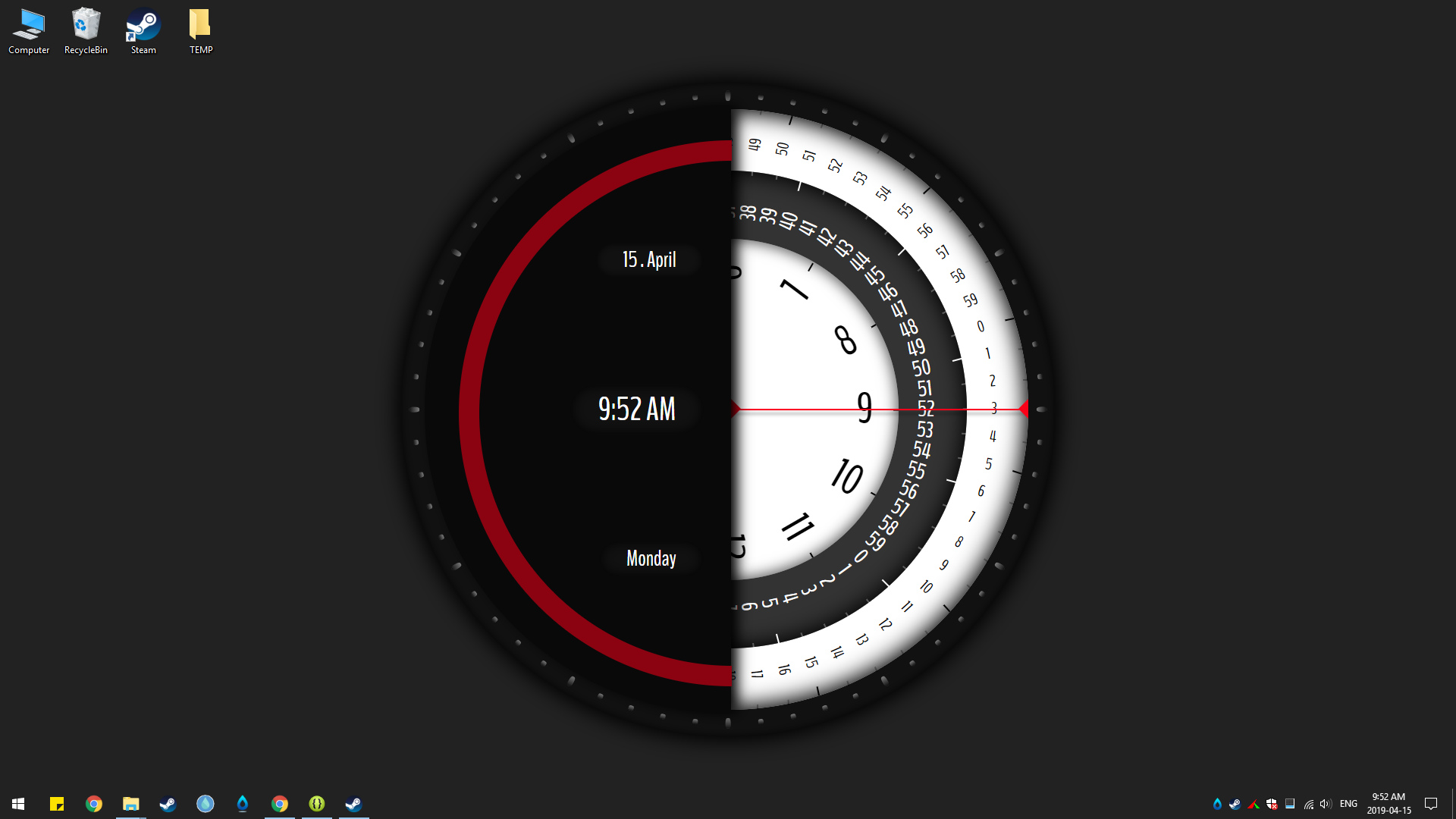
Task: Open Recycle Bin from desktop
Action: [x=86, y=31]
